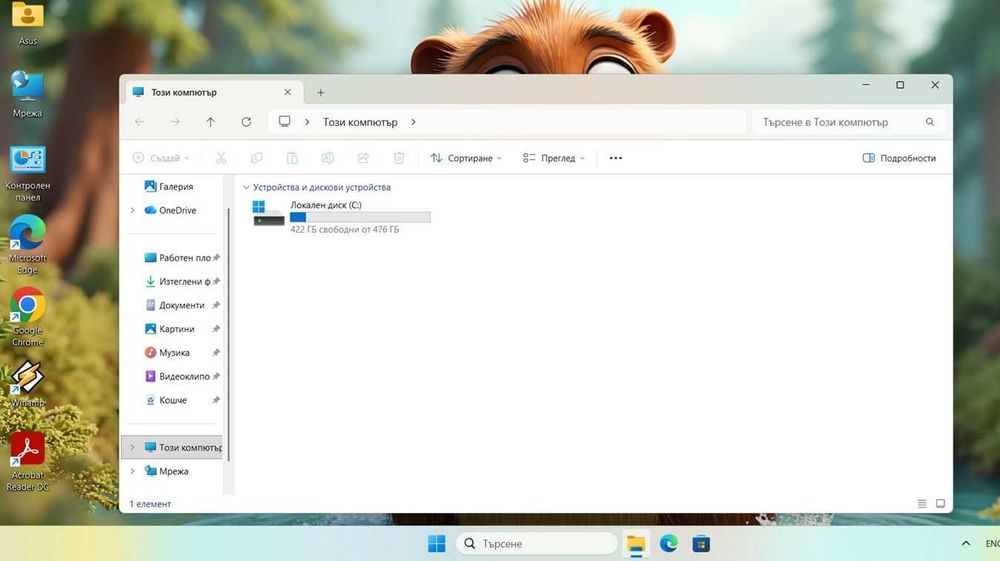Click the Copy icon in toolbar
Viewport: 1000px width, 561px height.
(256, 158)
